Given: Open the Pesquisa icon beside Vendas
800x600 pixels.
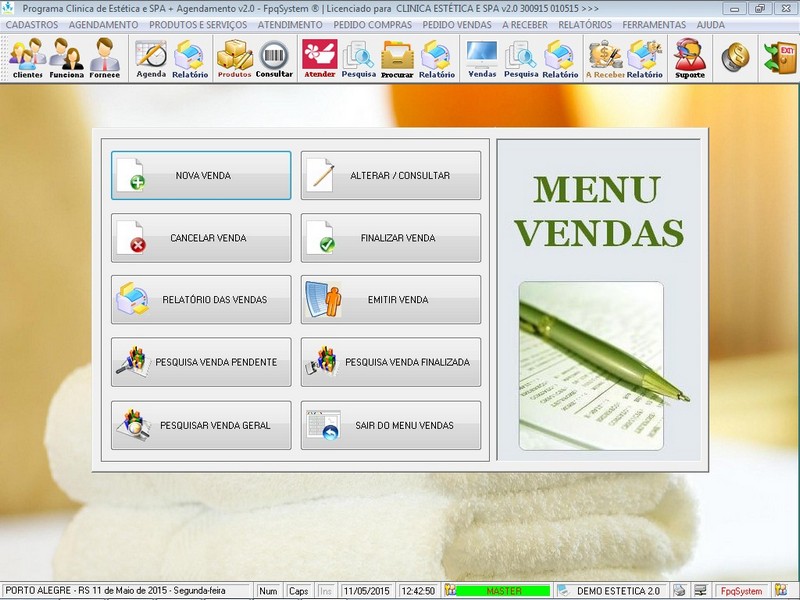Looking at the screenshot, I should (x=521, y=58).
